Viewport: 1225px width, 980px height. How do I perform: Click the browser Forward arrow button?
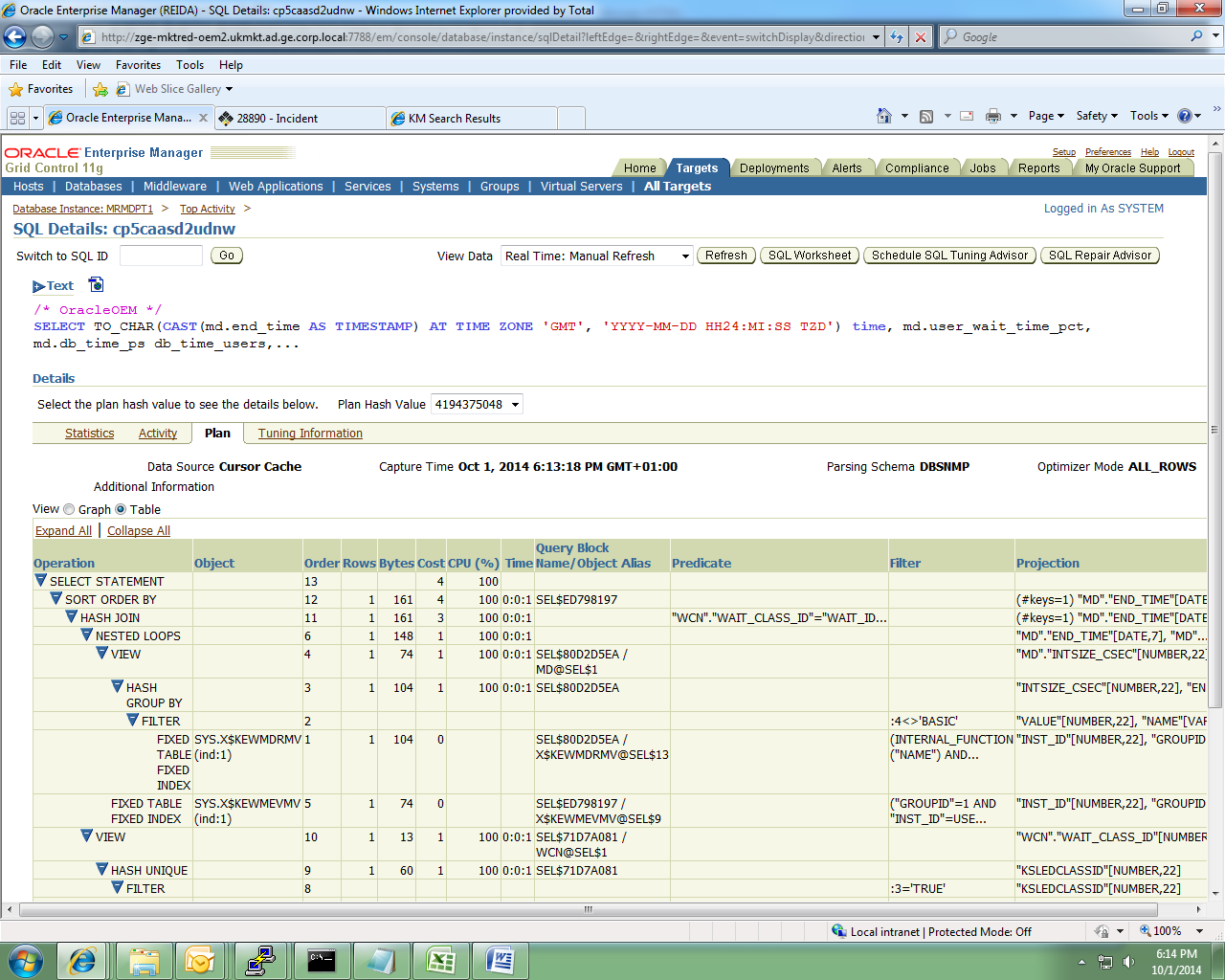[42, 36]
